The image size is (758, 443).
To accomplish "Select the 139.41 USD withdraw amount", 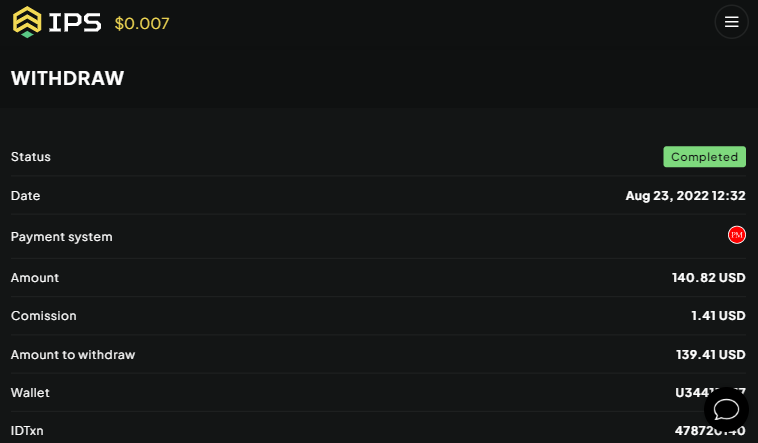I will [710, 355].
